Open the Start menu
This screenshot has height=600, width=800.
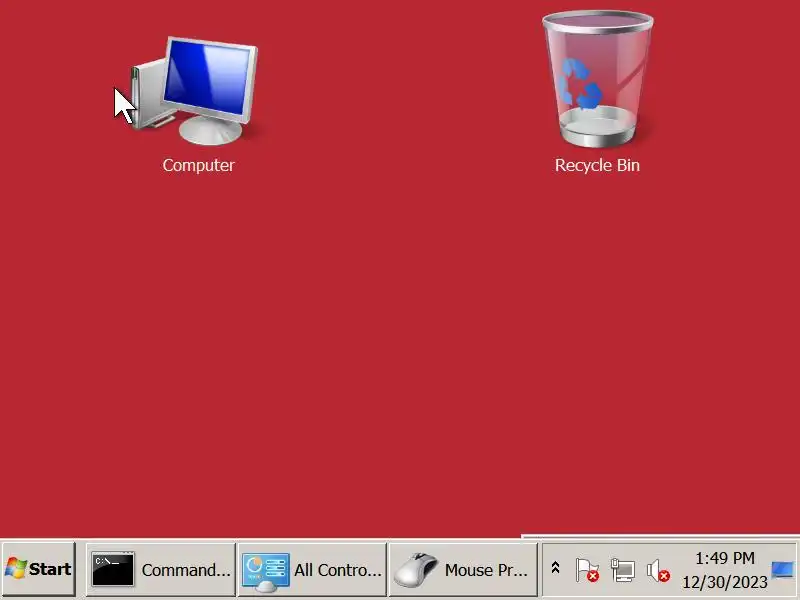(x=39, y=569)
